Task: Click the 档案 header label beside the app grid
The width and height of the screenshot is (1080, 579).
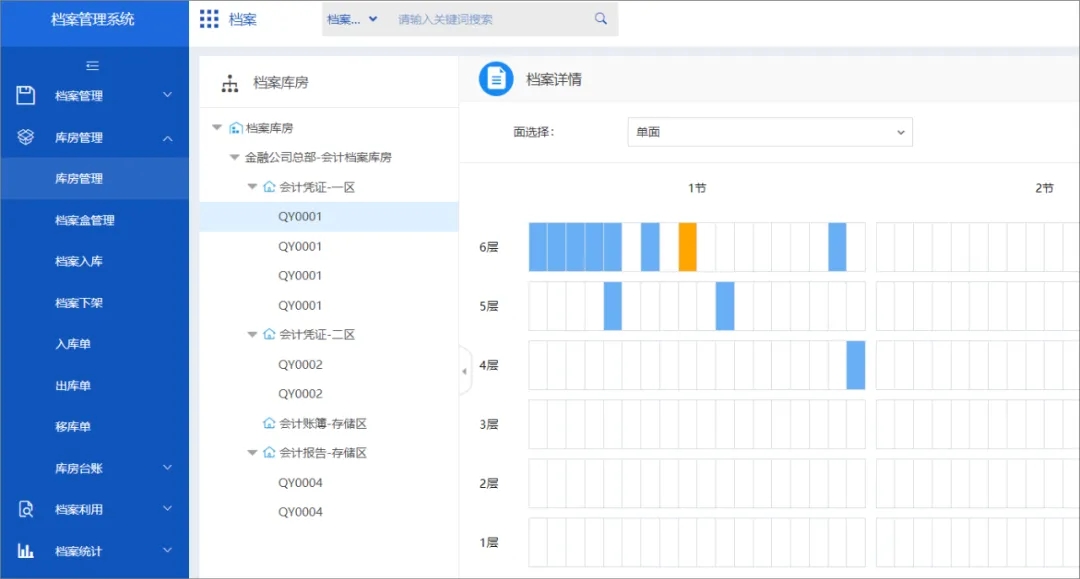Action: [x=242, y=19]
